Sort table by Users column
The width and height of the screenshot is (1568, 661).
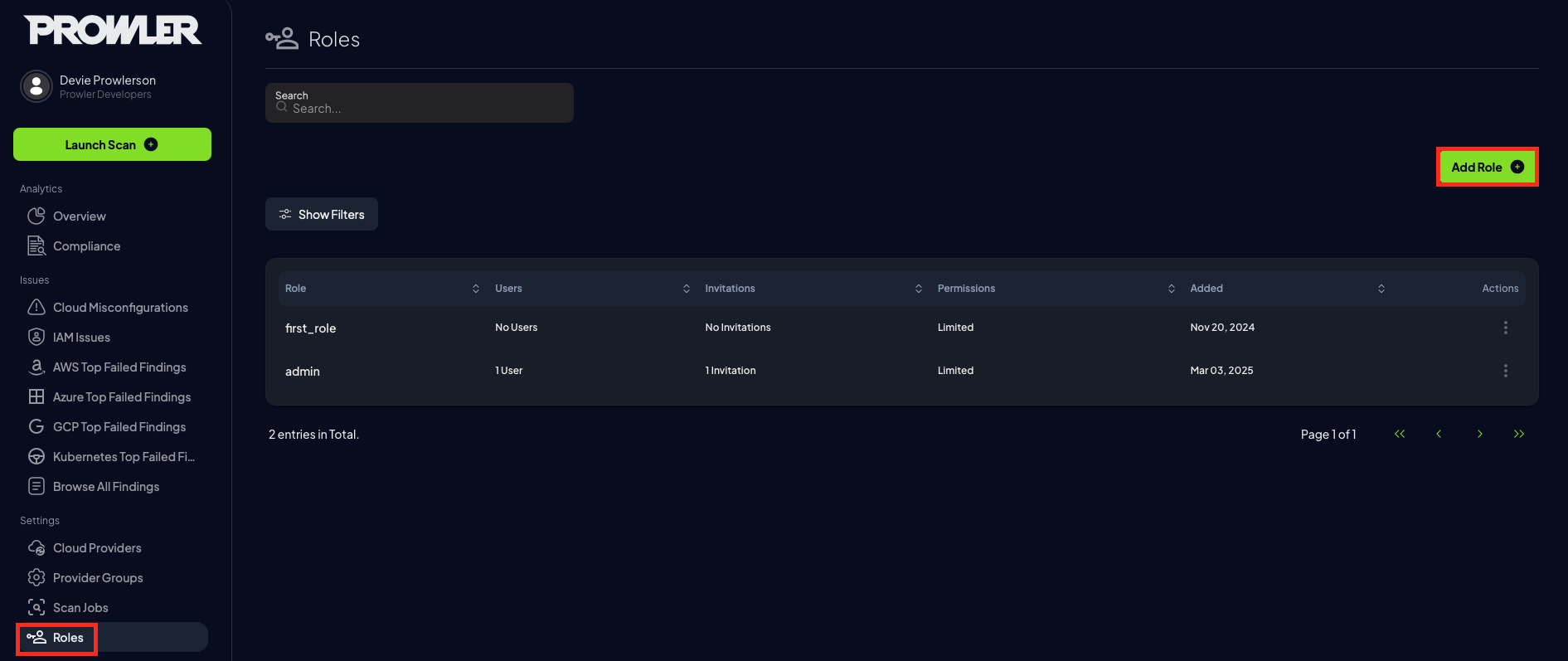click(x=687, y=289)
